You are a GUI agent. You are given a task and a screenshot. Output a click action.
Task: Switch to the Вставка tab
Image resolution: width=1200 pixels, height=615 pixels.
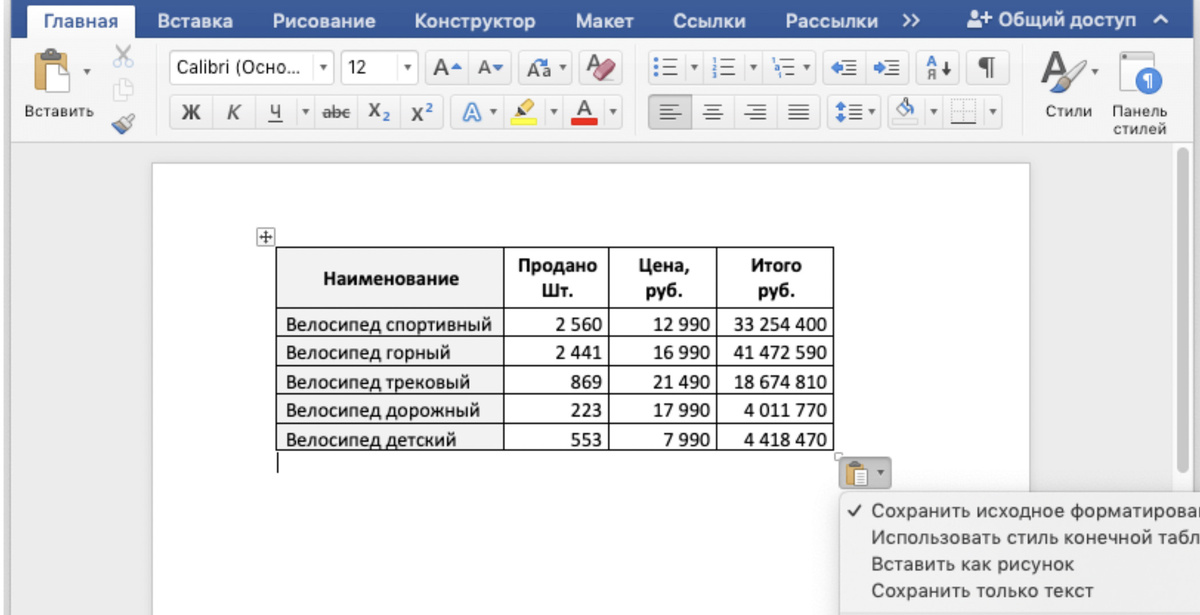pyautogui.click(x=195, y=21)
